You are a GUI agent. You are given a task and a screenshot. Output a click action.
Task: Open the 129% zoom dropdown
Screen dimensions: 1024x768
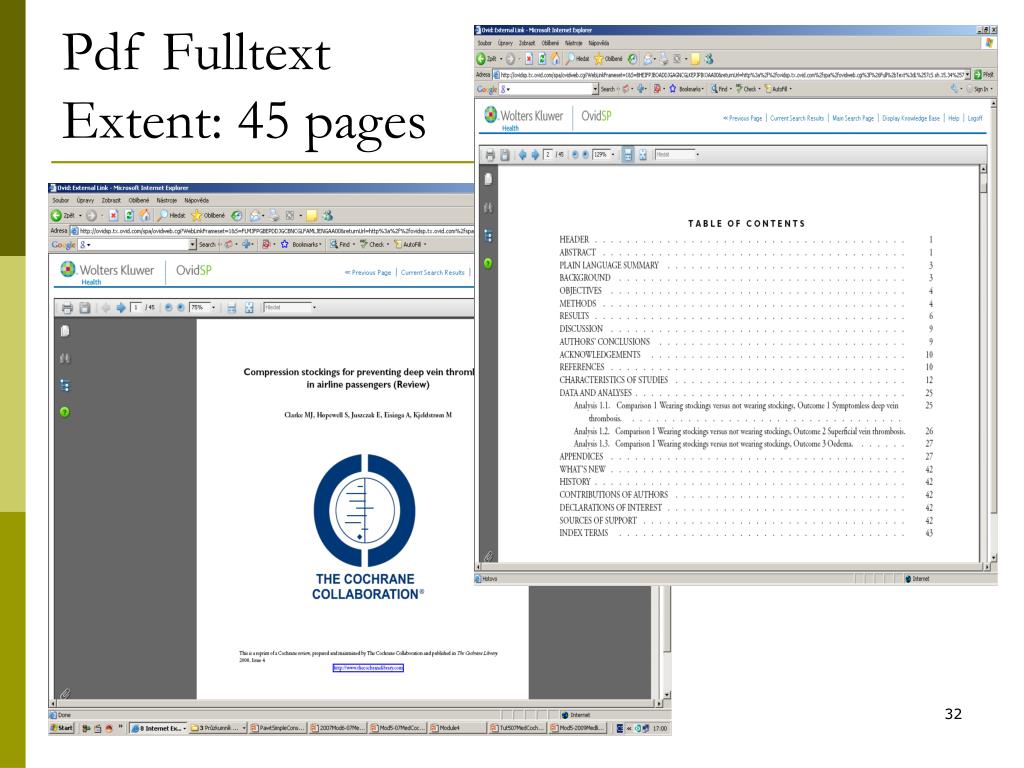pos(613,155)
